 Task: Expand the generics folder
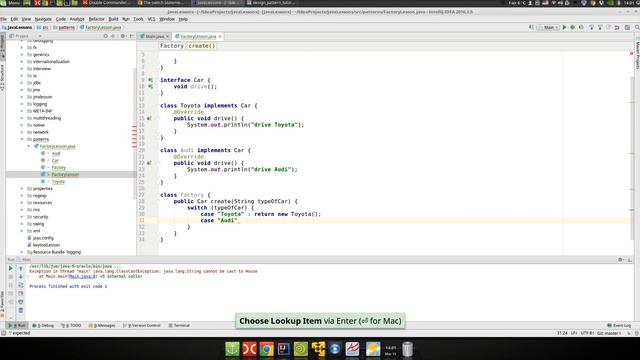[x=22, y=54]
